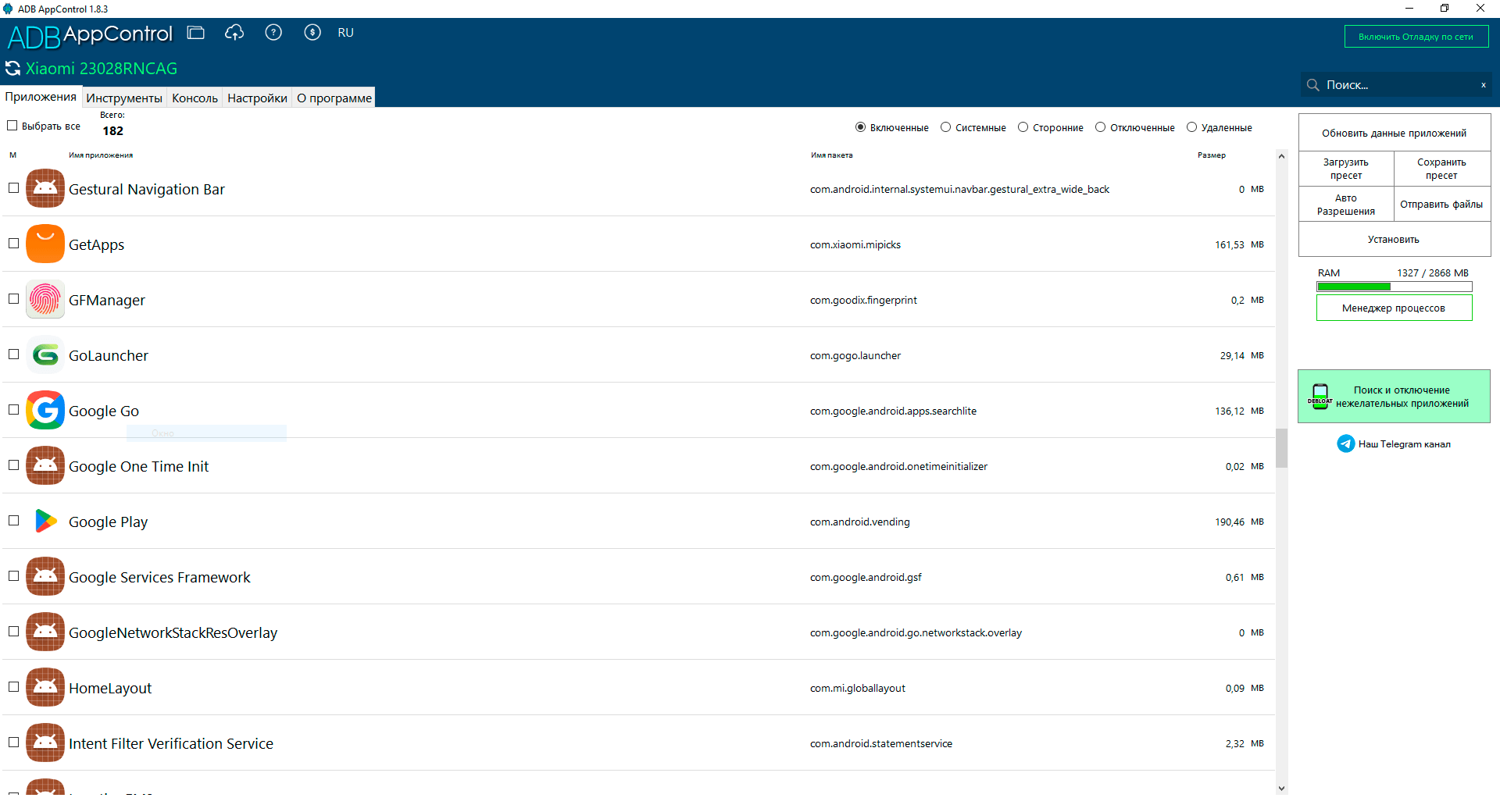Click the Gestural Navigation Bar app icon
The height and width of the screenshot is (812, 1500).
[x=45, y=188]
